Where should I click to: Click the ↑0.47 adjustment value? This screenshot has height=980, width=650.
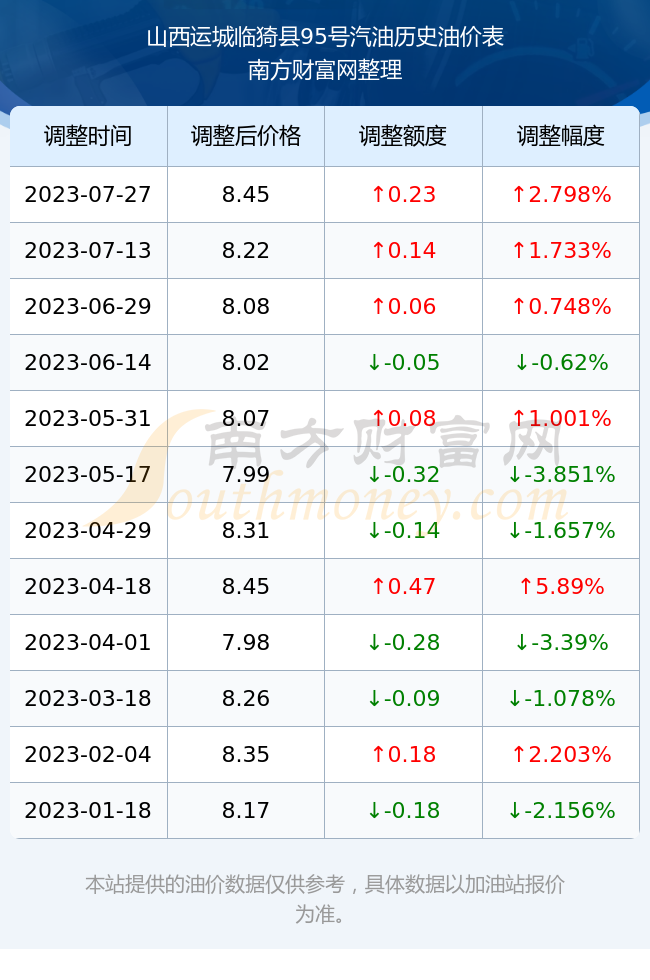point(403,586)
